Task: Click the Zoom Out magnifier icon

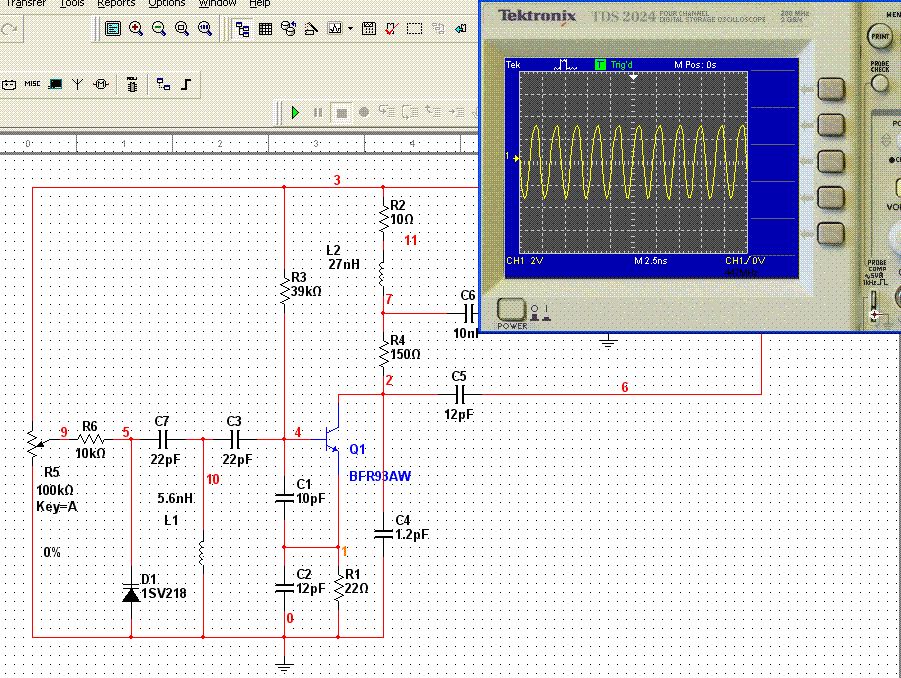Action: (159, 29)
